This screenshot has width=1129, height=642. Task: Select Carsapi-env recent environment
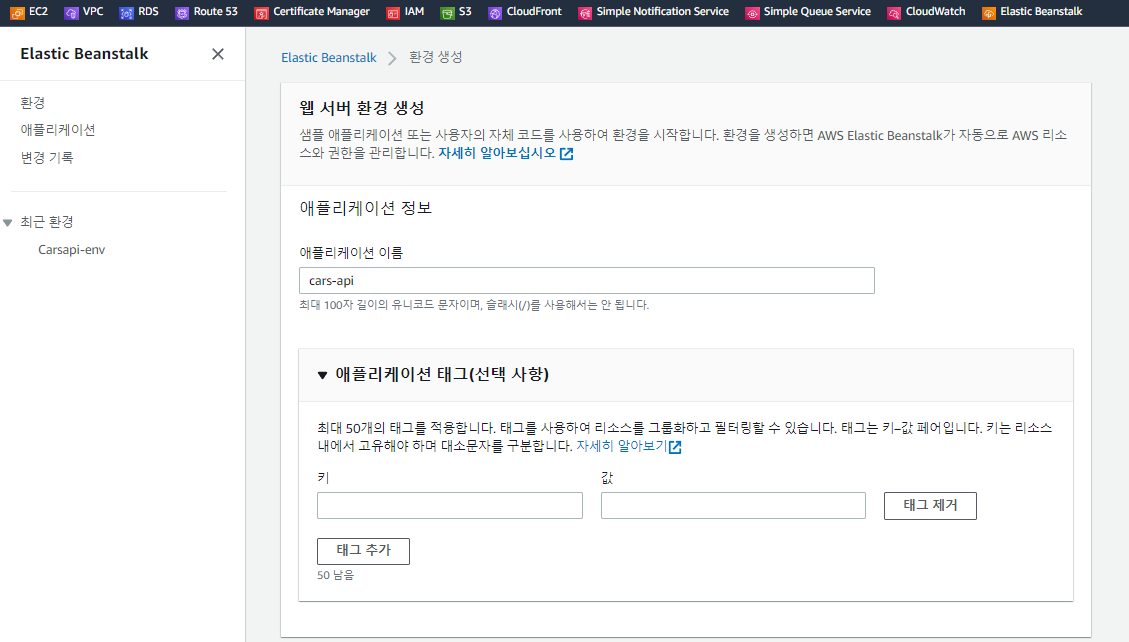[71, 250]
